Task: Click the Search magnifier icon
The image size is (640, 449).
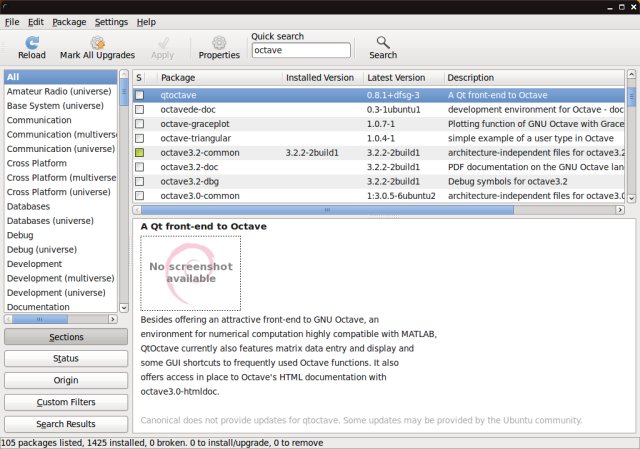Action: (x=382, y=43)
